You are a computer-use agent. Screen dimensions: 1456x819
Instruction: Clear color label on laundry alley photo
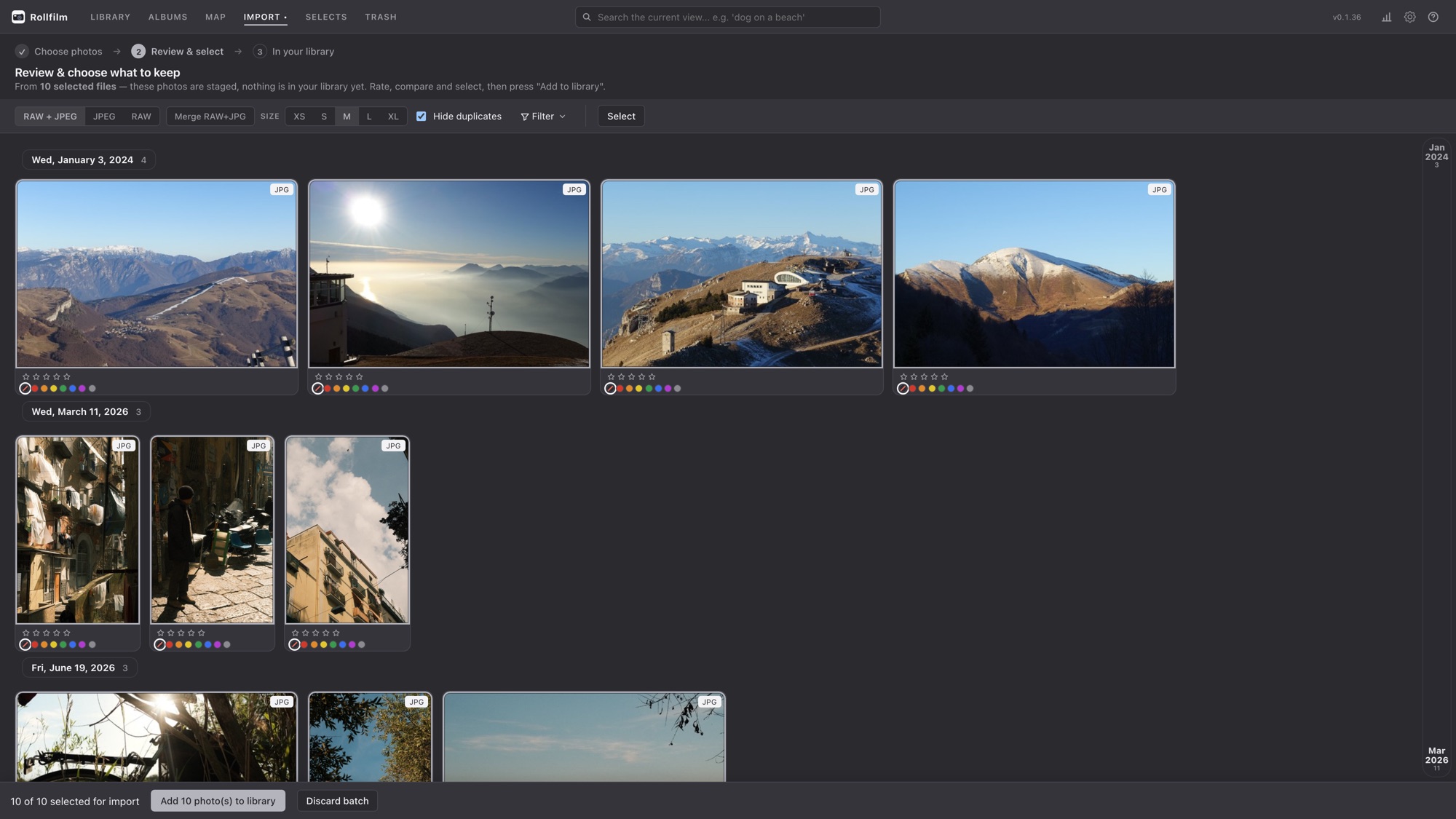point(25,645)
